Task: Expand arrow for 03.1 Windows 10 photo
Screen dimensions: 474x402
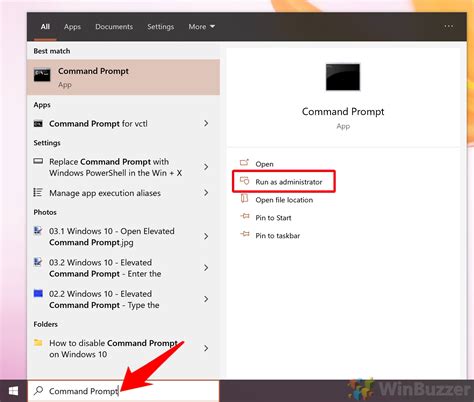Action: (206, 236)
